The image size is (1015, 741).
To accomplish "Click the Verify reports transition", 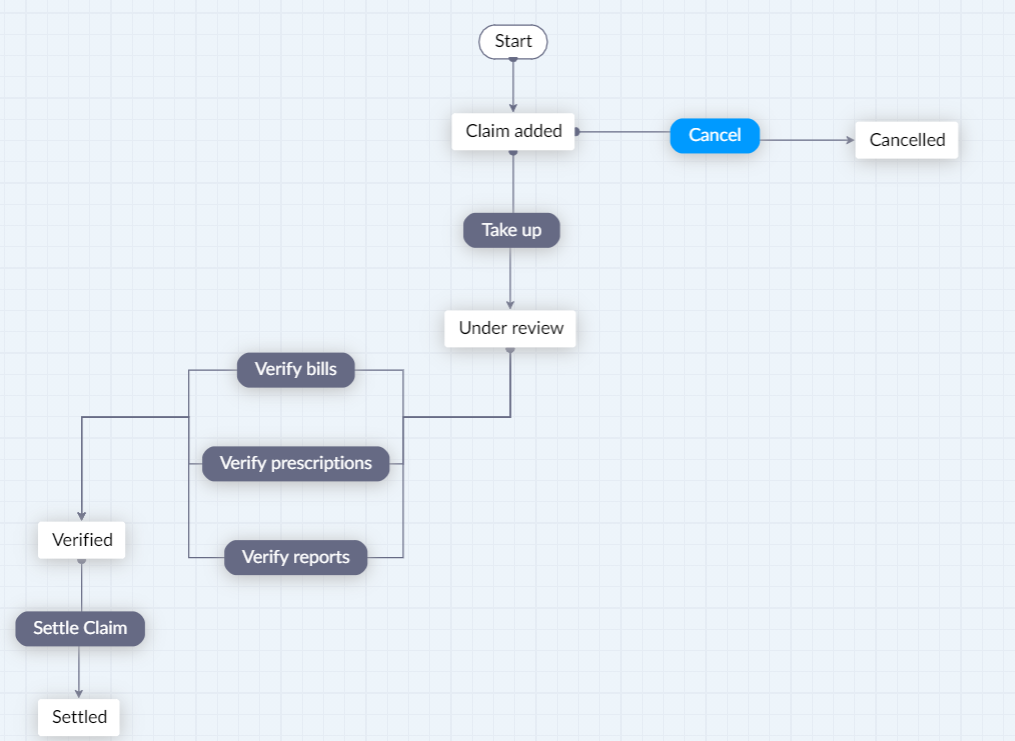I will 295,557.
